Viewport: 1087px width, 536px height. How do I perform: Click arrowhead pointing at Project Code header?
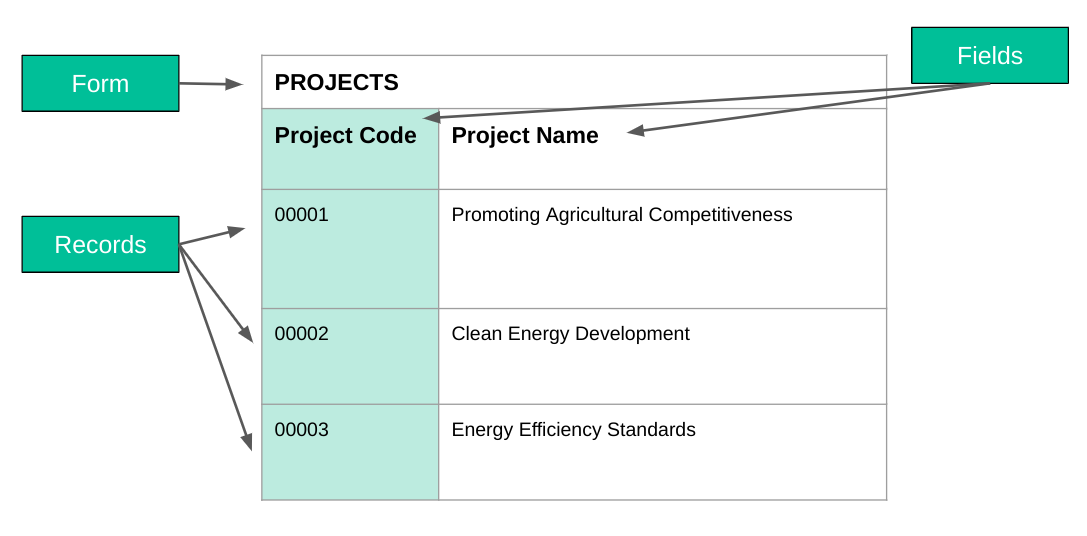(x=432, y=117)
